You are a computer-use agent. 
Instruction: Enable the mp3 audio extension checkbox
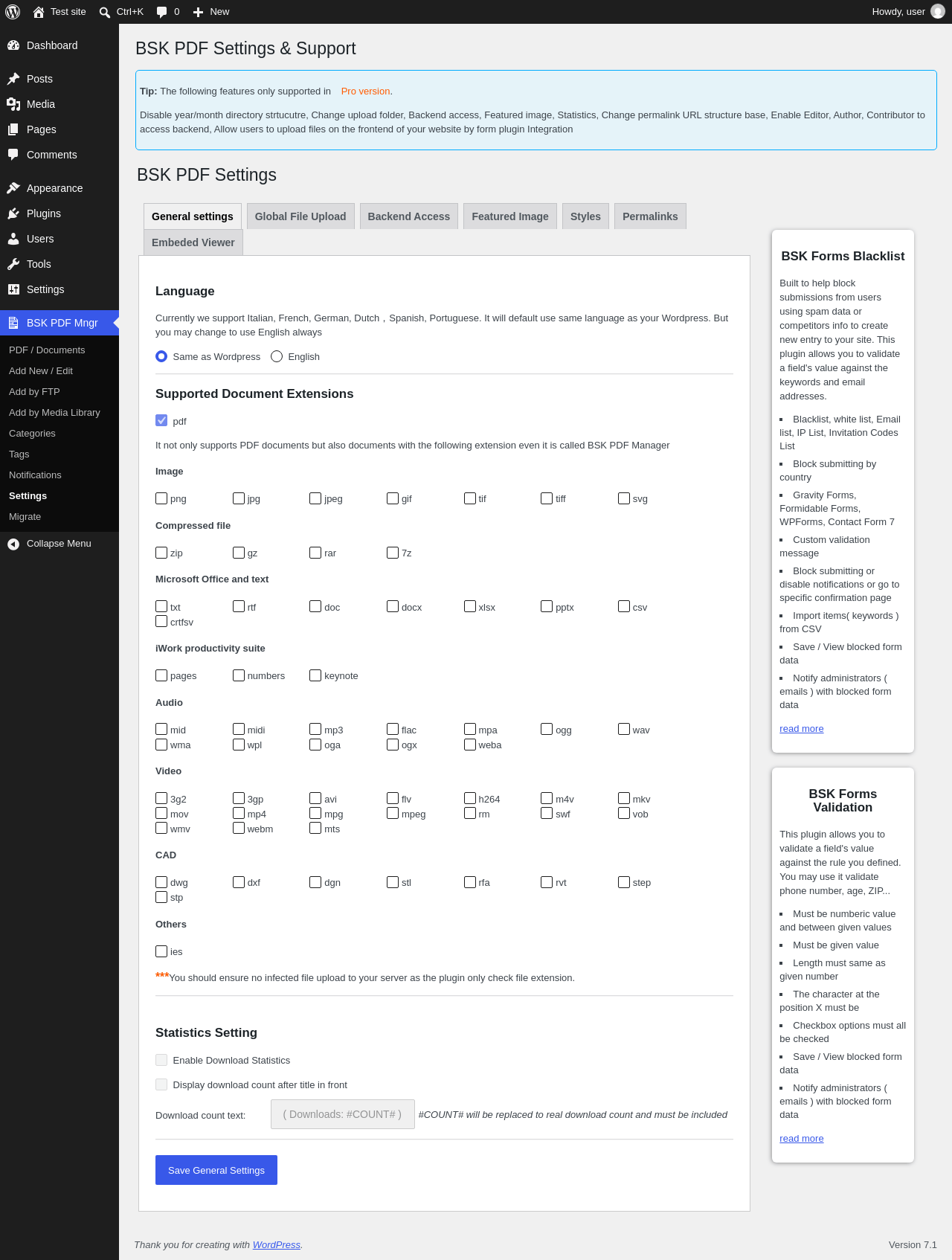click(315, 729)
